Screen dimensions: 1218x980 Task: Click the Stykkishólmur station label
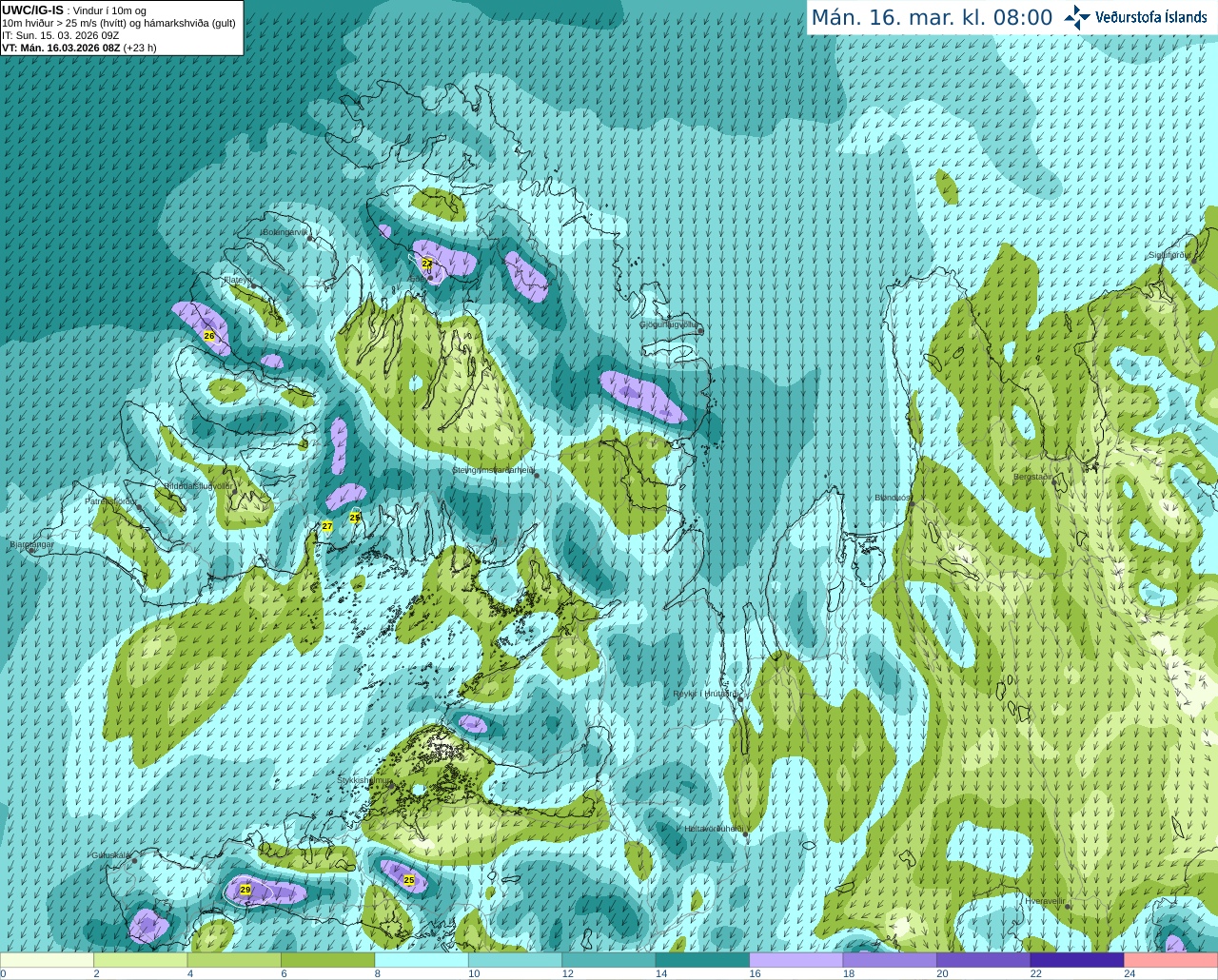[x=364, y=780]
